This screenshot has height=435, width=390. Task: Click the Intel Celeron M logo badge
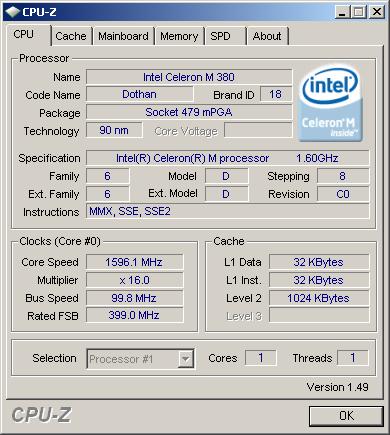coord(330,103)
